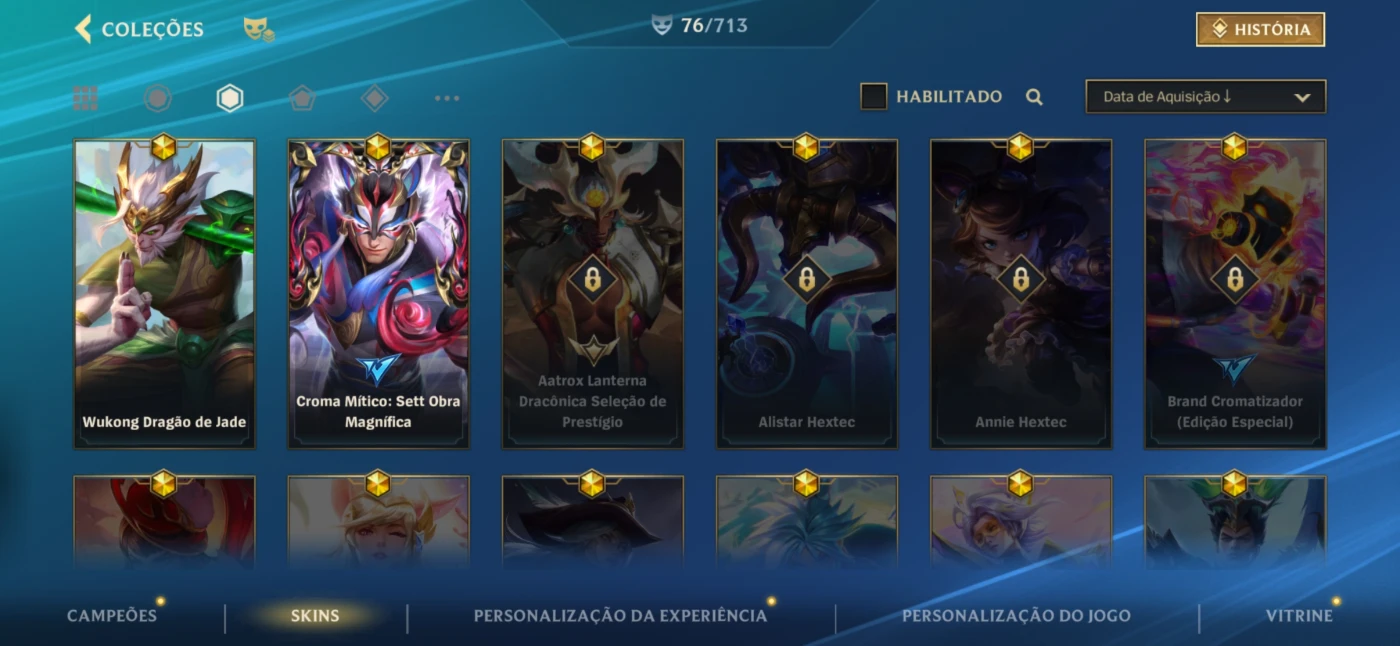
Task: Go to the Vitrine tab
Action: tap(1299, 615)
